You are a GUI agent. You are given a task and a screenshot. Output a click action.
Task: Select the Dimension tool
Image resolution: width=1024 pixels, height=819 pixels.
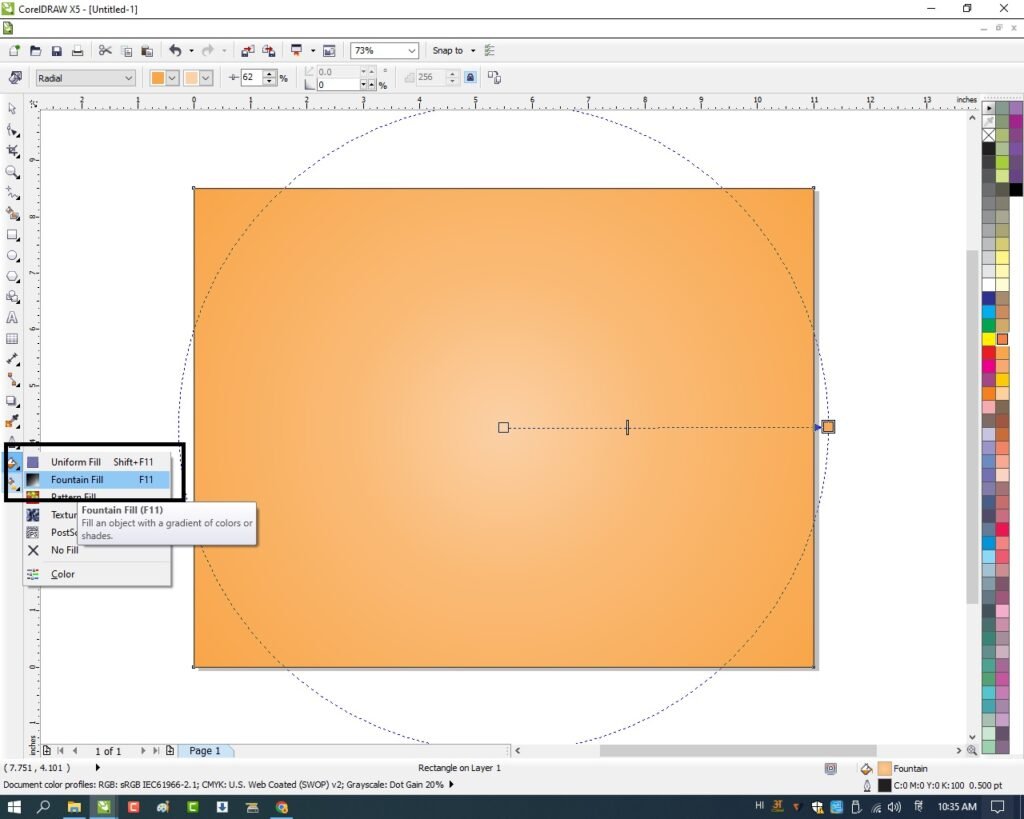[12, 359]
